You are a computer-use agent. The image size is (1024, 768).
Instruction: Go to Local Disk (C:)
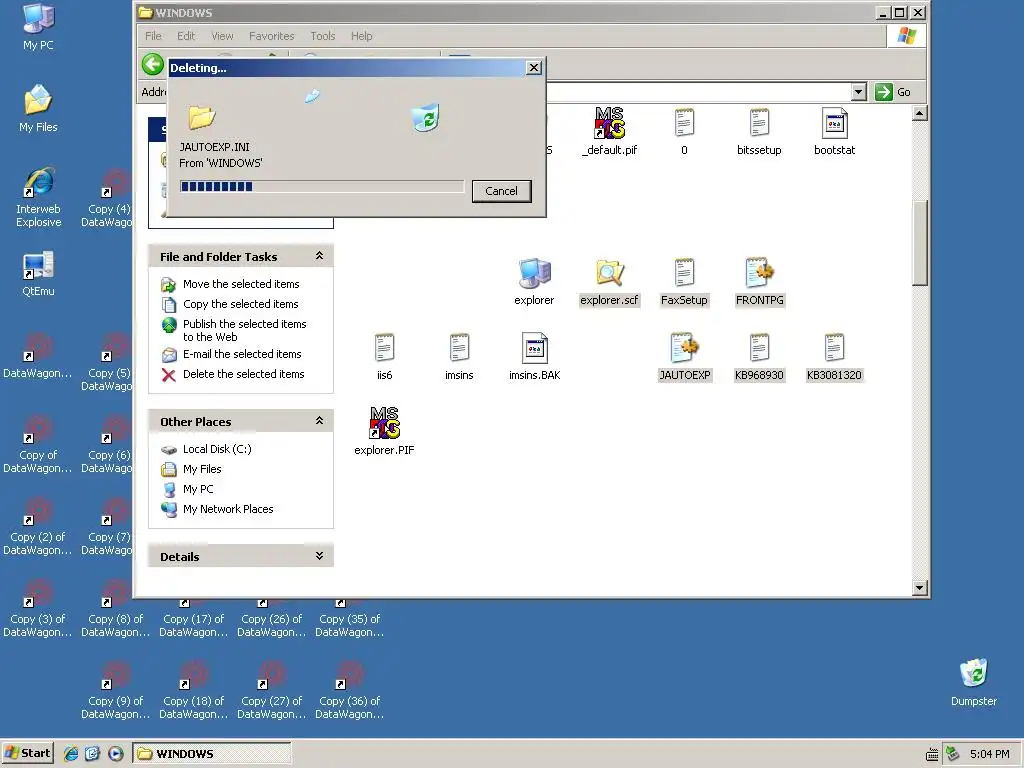coord(217,449)
